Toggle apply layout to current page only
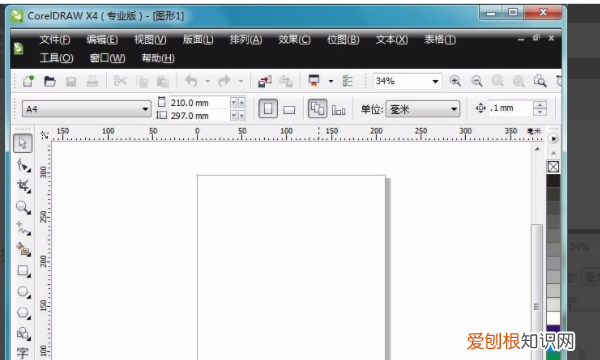The height and width of the screenshot is (360, 600). pos(338,110)
